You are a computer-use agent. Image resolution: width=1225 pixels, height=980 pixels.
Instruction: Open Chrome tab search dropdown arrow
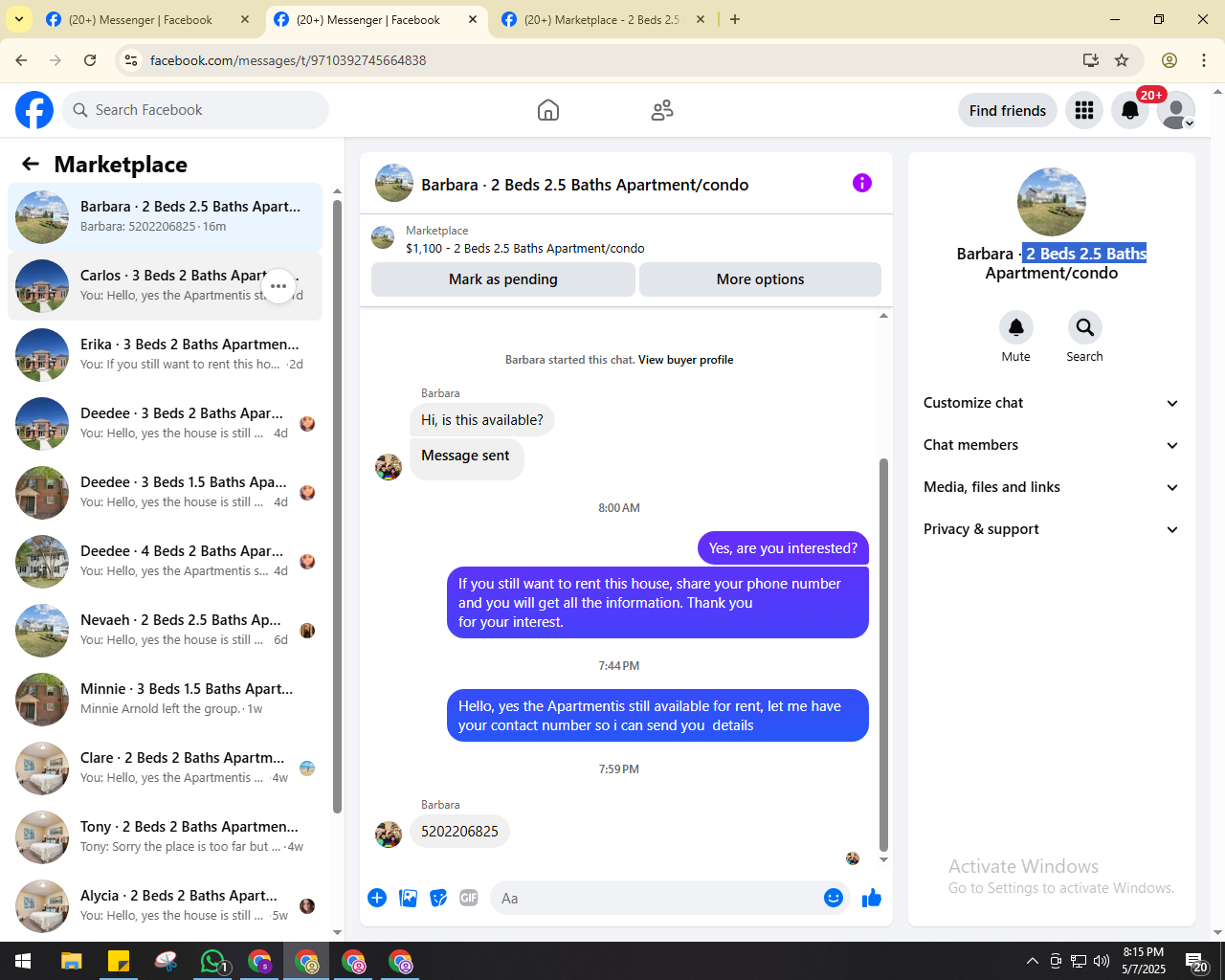19,19
